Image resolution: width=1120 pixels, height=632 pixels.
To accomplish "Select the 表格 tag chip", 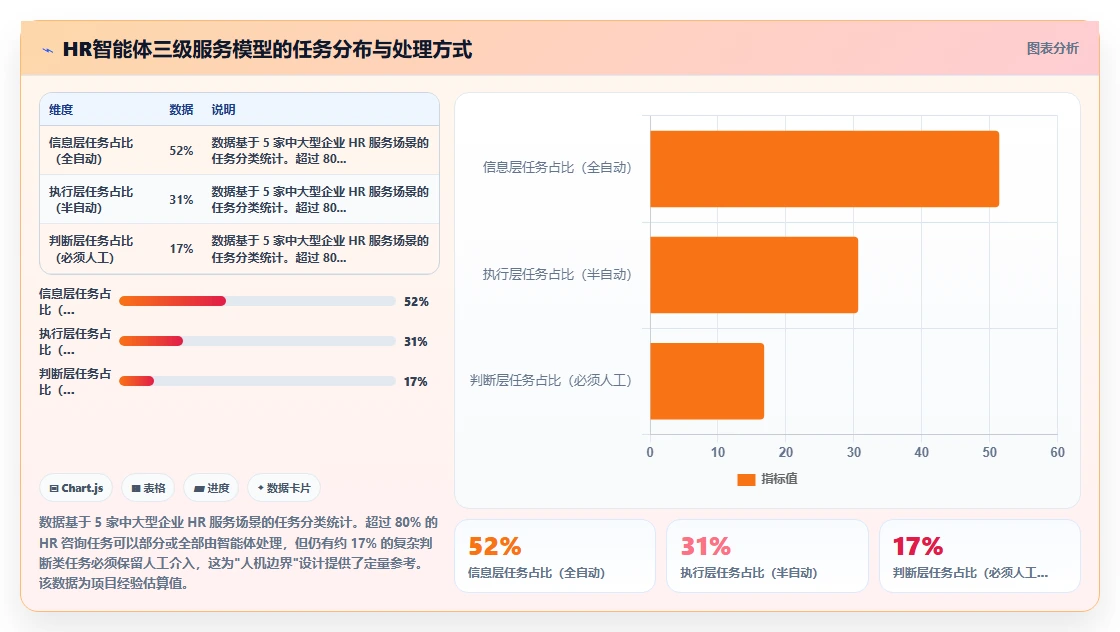I will click(x=149, y=488).
